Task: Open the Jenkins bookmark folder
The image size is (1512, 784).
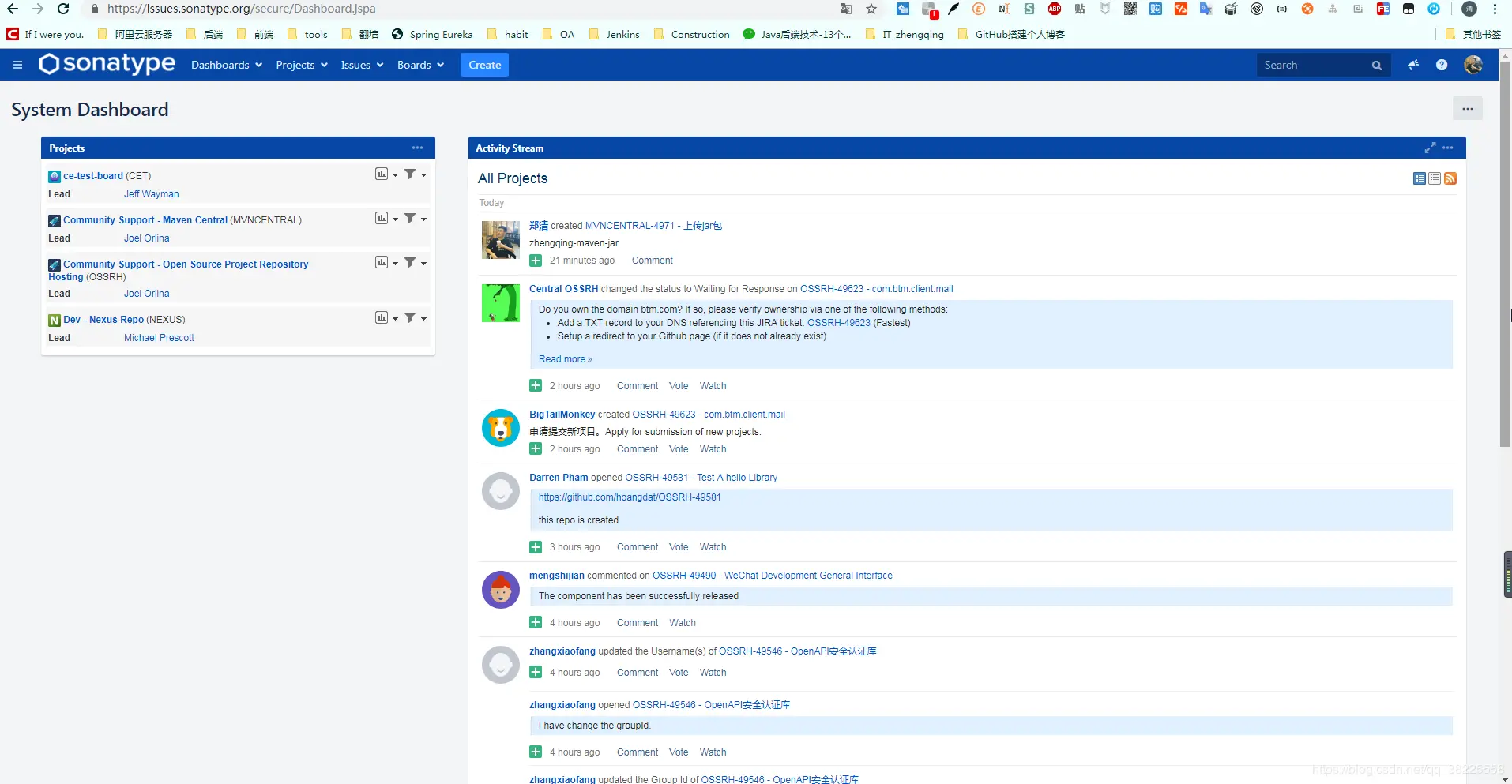Action: point(614,34)
